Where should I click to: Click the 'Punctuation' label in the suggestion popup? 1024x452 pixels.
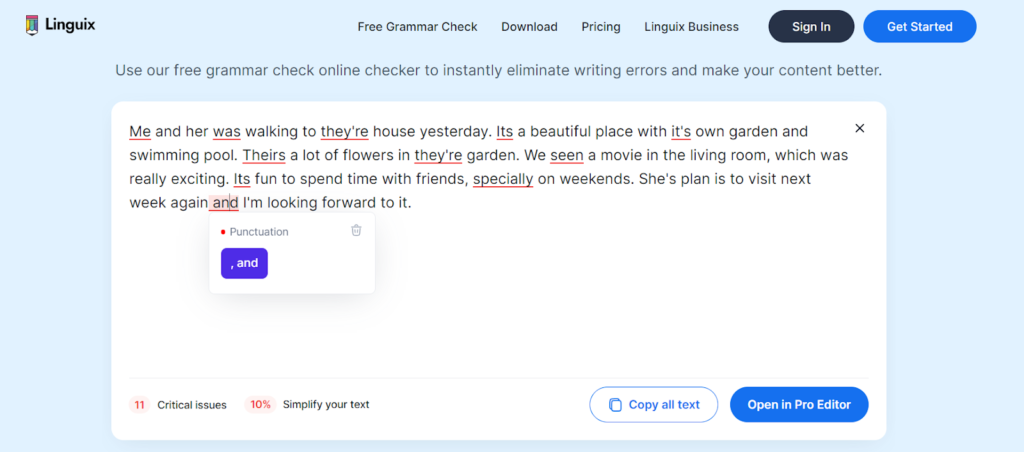(x=259, y=232)
